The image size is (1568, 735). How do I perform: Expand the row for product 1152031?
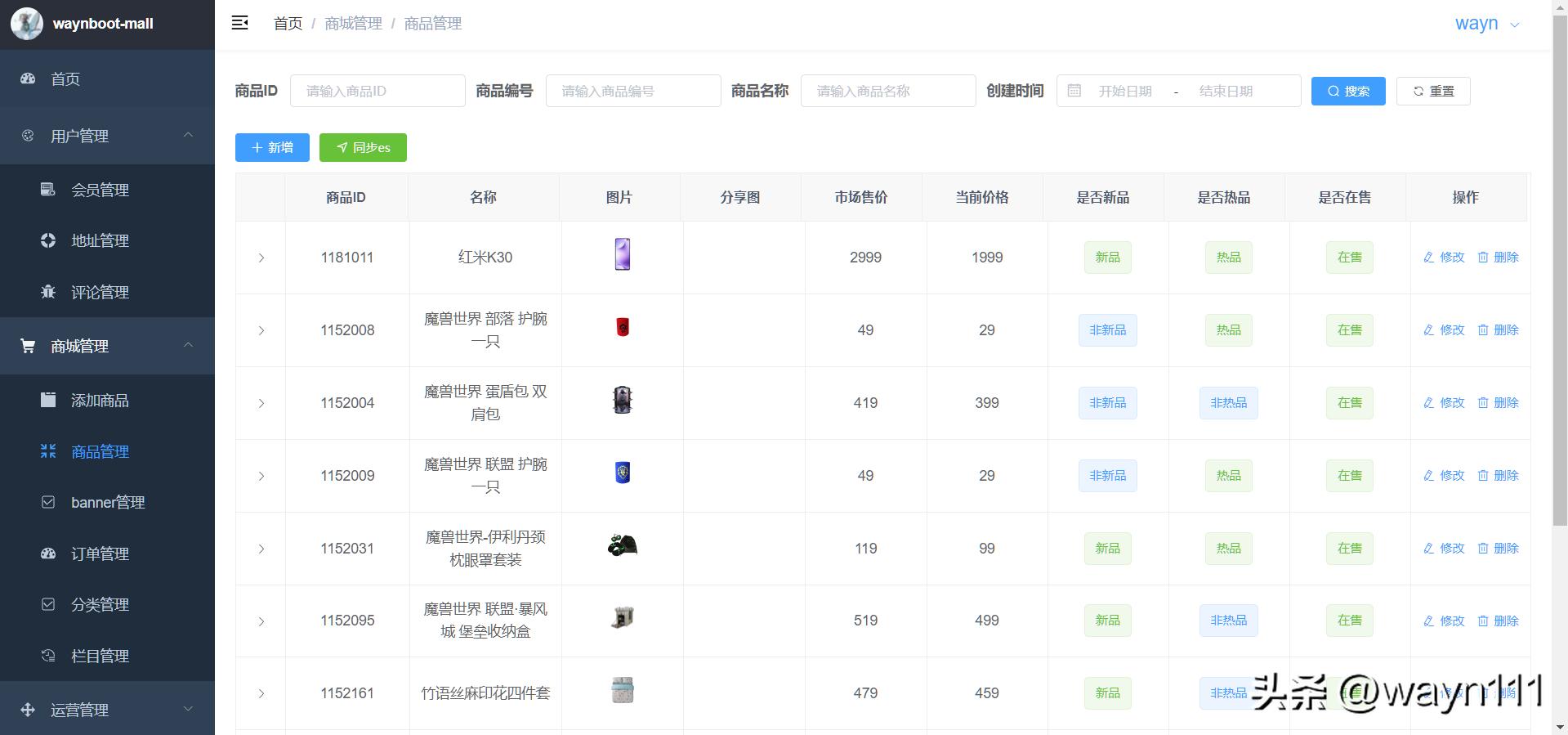coord(261,549)
